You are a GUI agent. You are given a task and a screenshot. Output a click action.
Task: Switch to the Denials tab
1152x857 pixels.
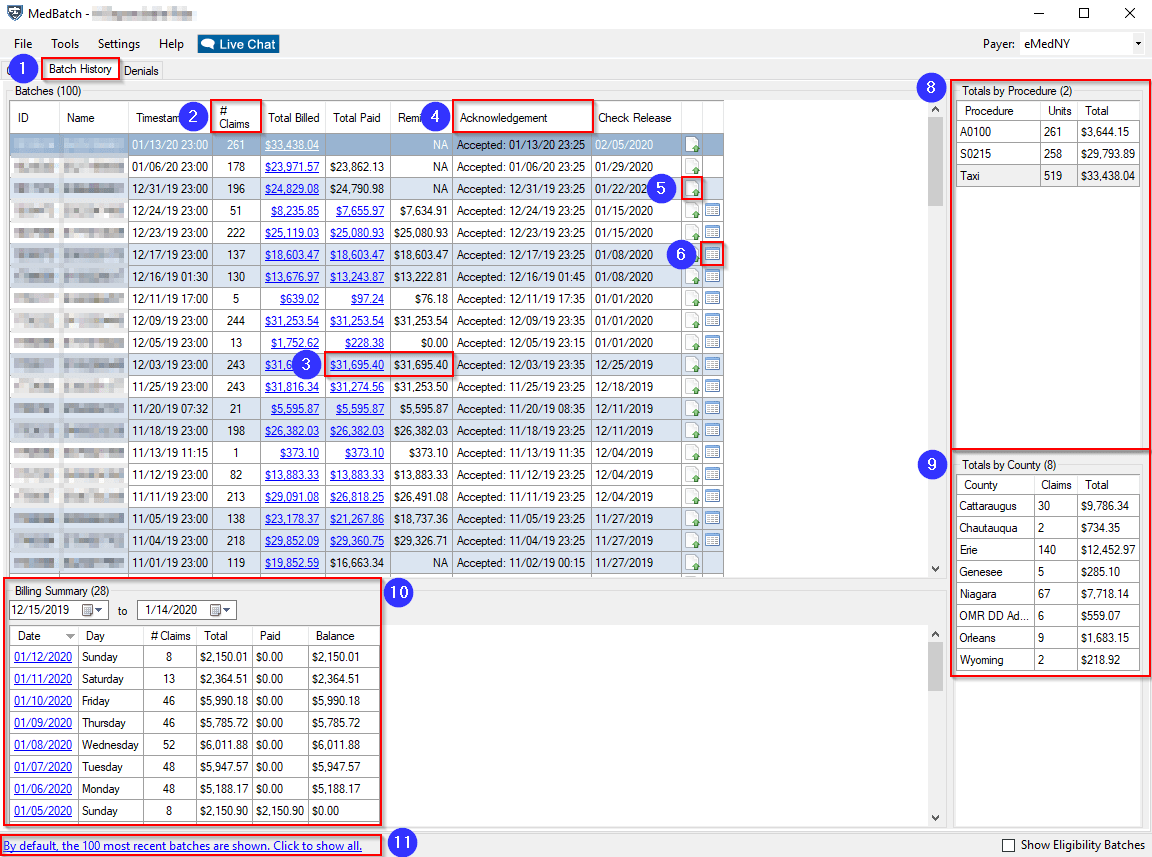click(141, 70)
